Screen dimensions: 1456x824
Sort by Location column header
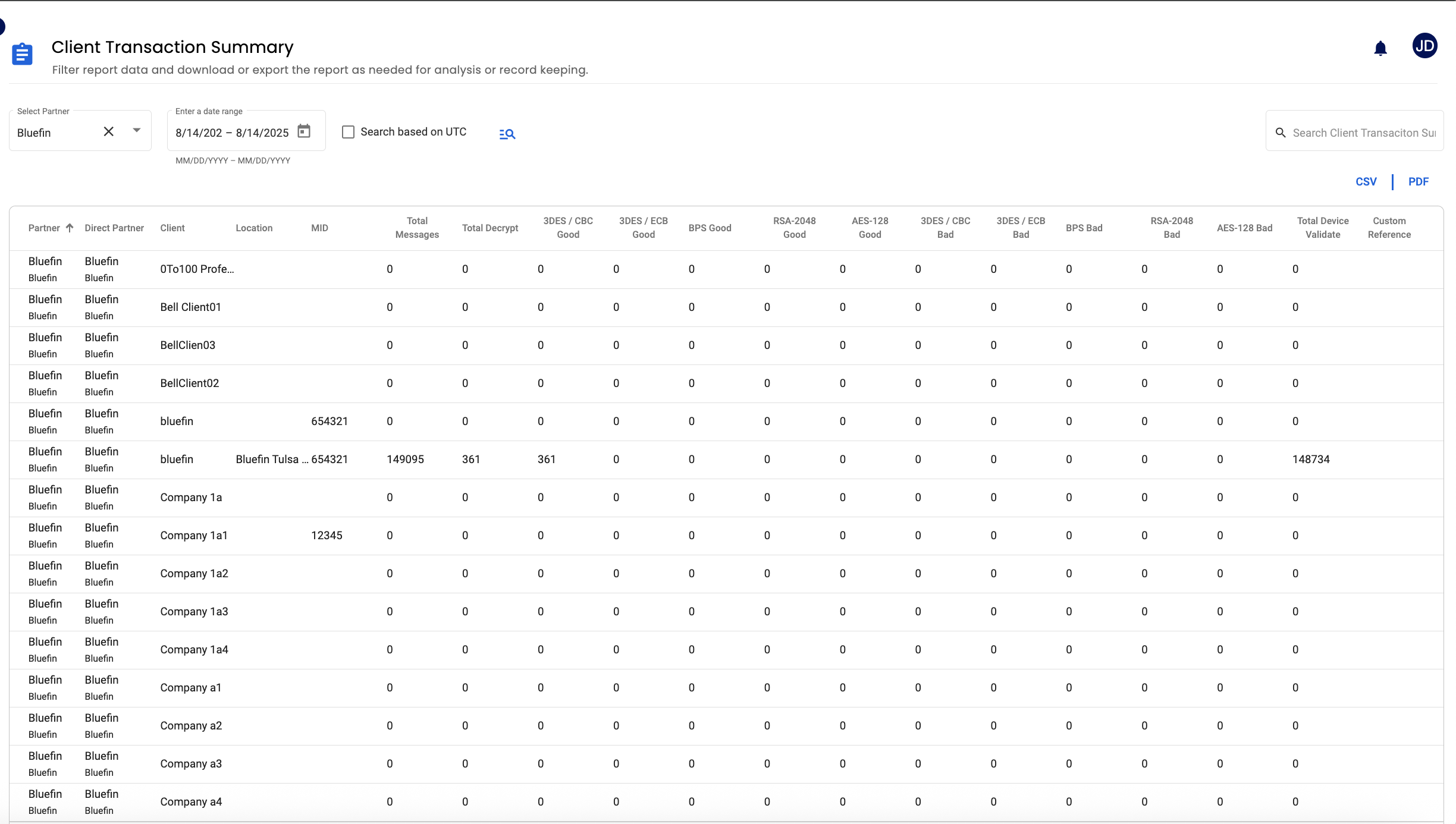coord(254,228)
